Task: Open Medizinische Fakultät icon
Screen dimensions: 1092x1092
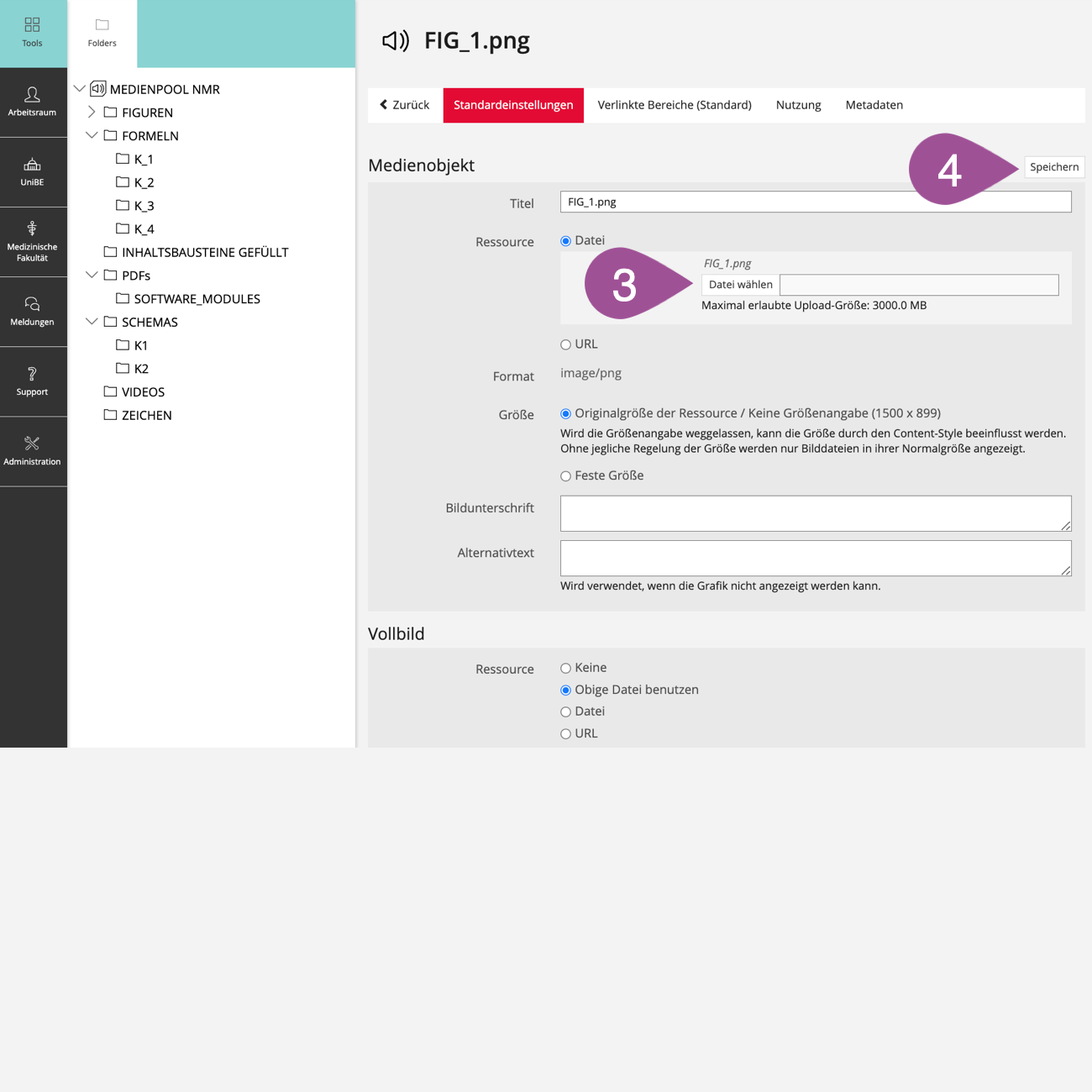Action: point(32,228)
